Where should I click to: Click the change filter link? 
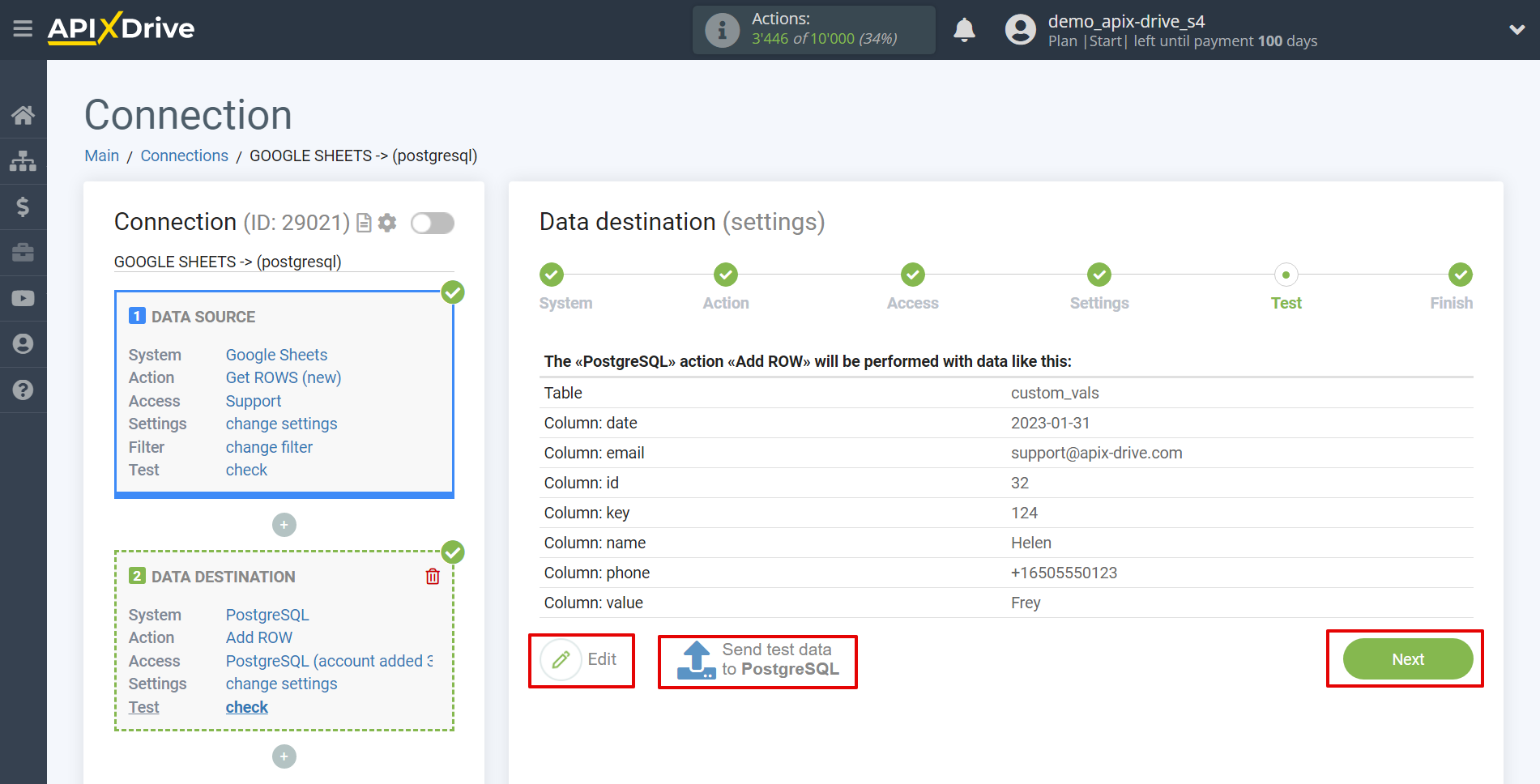(x=269, y=447)
